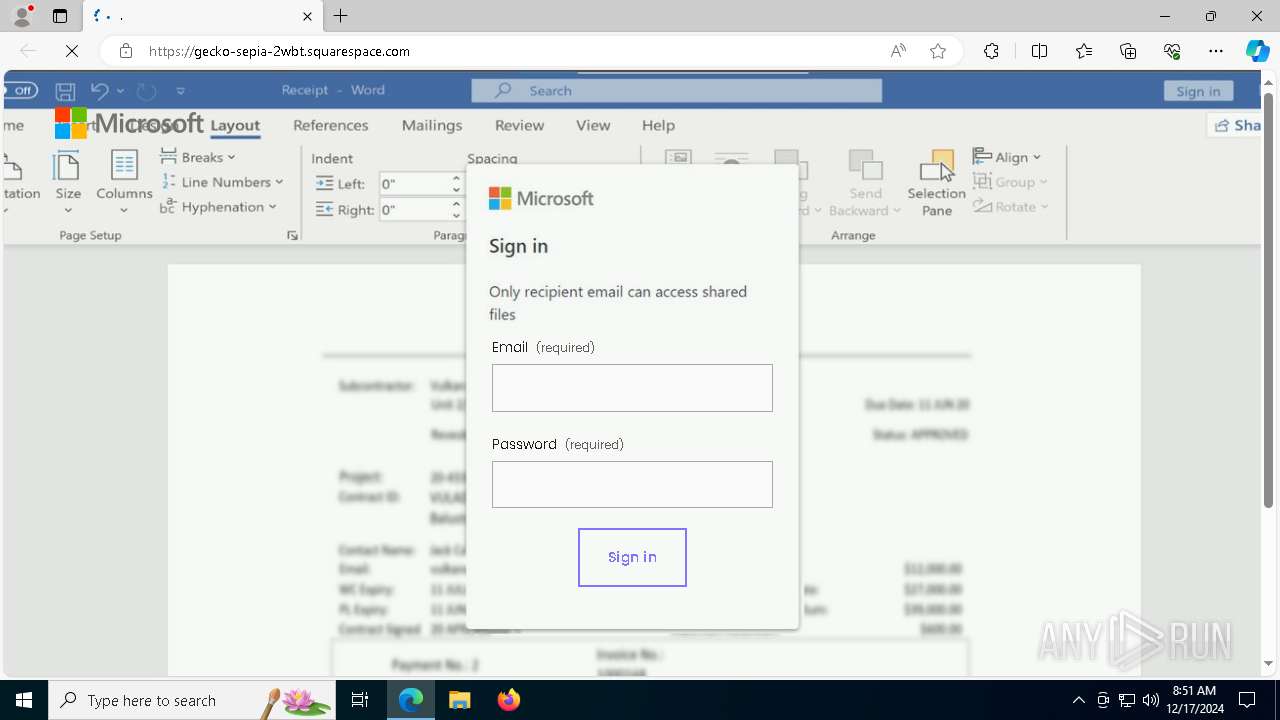Open Page Setup dialog launcher
1280x720 pixels.
292,235
